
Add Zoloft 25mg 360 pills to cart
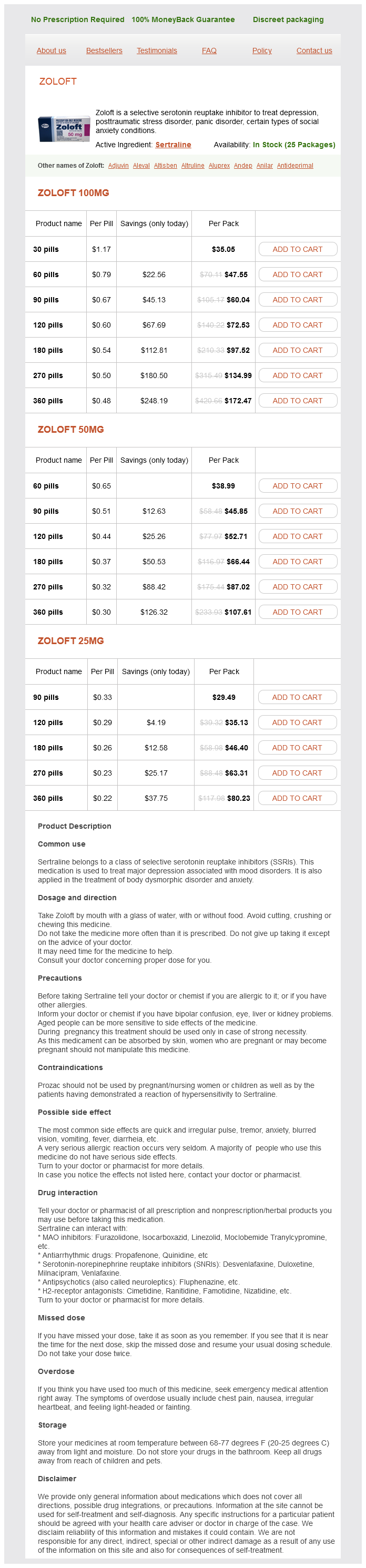click(x=297, y=798)
